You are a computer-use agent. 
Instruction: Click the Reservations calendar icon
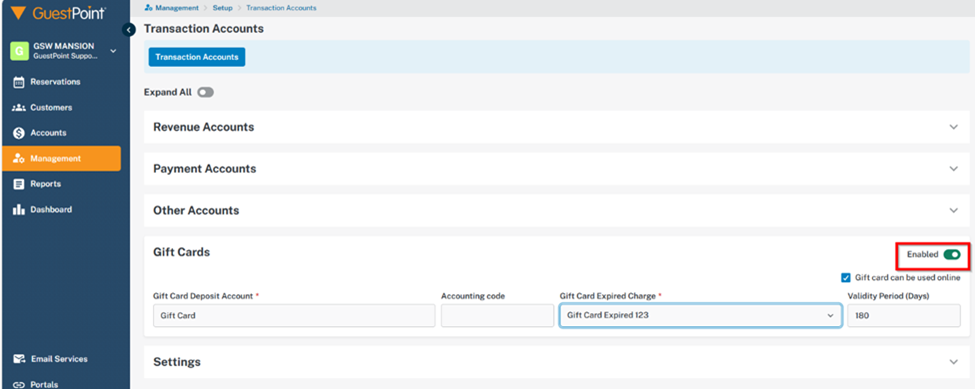pos(18,82)
